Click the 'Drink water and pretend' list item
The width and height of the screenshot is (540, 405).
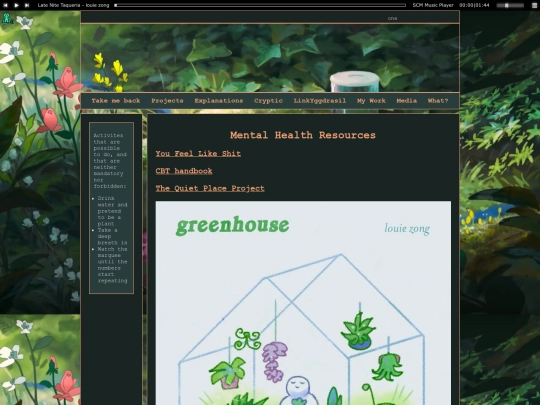click(112, 211)
